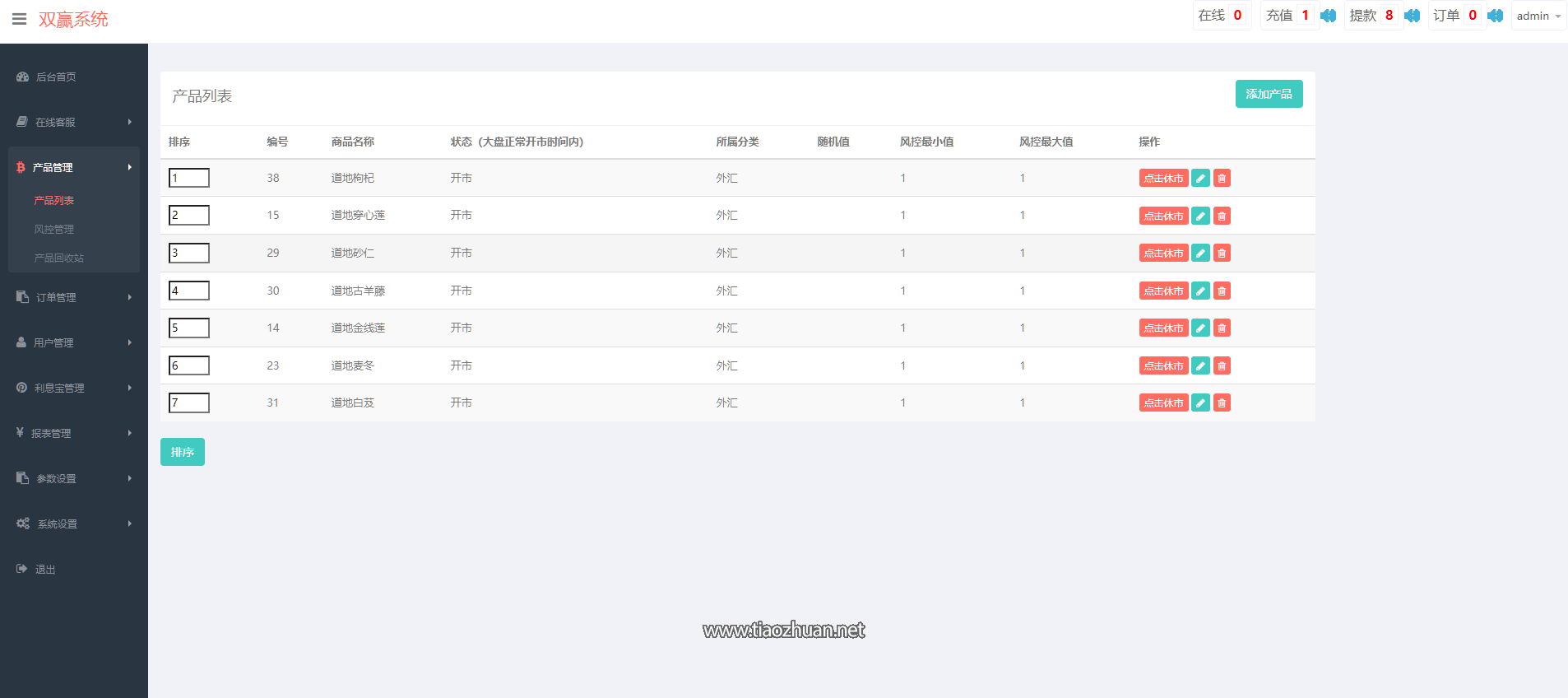
Task: Click the sort order field containing 1
Action: (189, 178)
